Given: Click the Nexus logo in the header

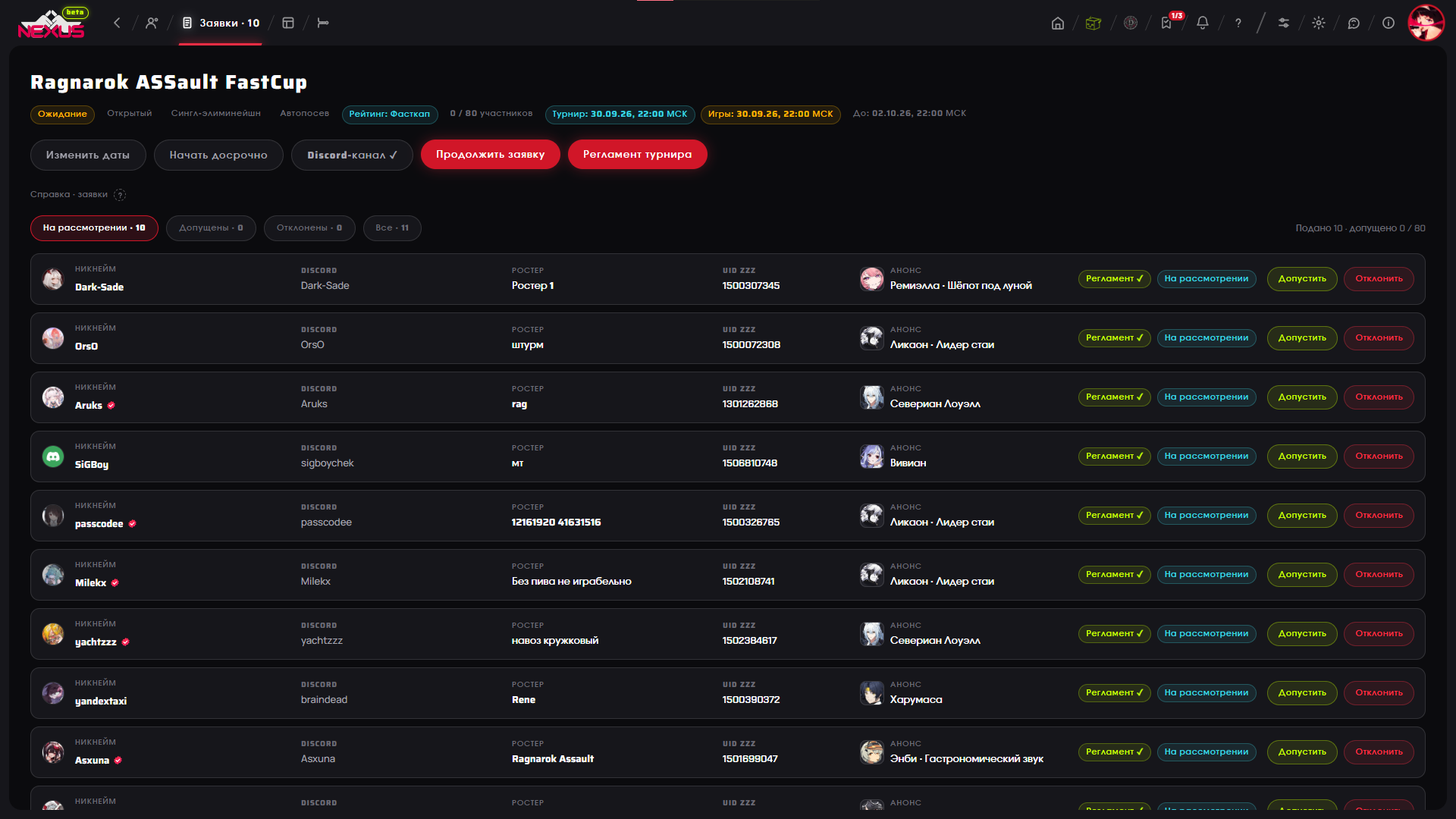Looking at the screenshot, I should (52, 24).
